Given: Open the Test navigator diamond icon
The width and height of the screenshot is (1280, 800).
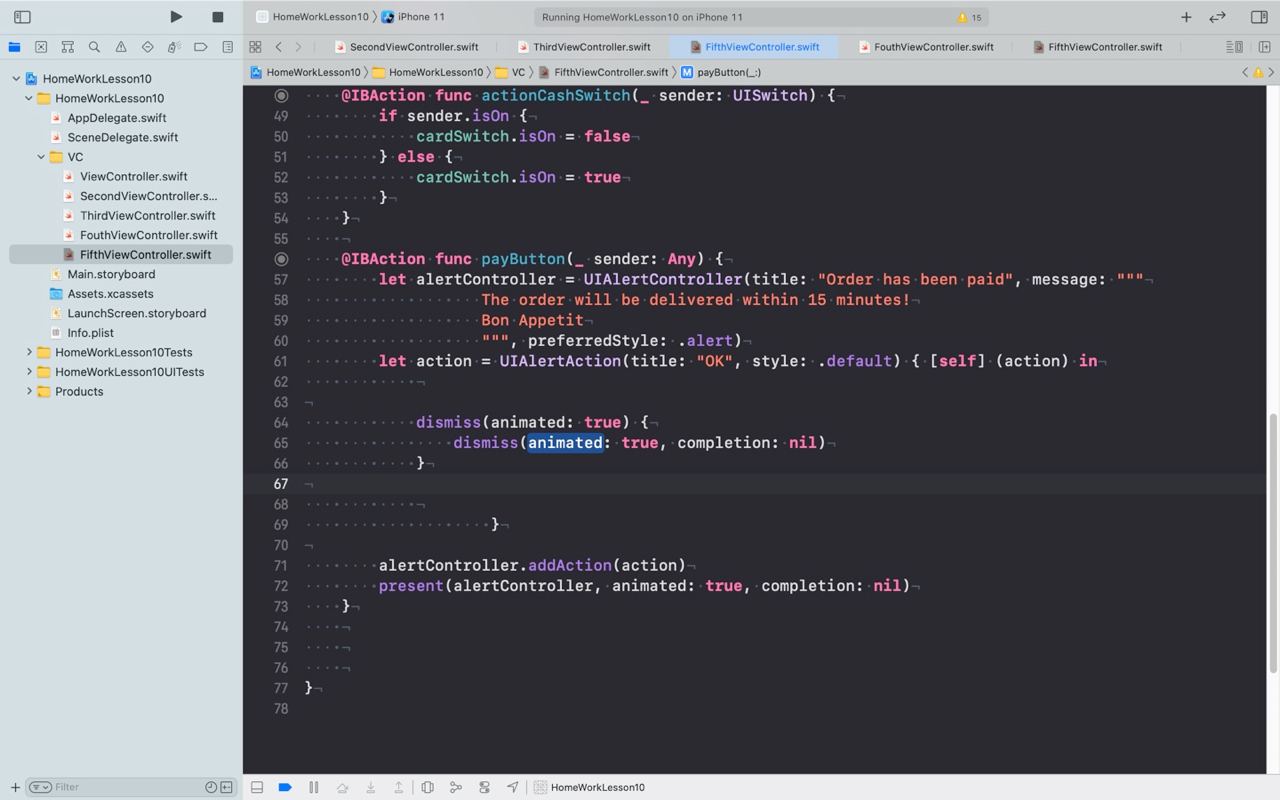Looking at the screenshot, I should (148, 47).
